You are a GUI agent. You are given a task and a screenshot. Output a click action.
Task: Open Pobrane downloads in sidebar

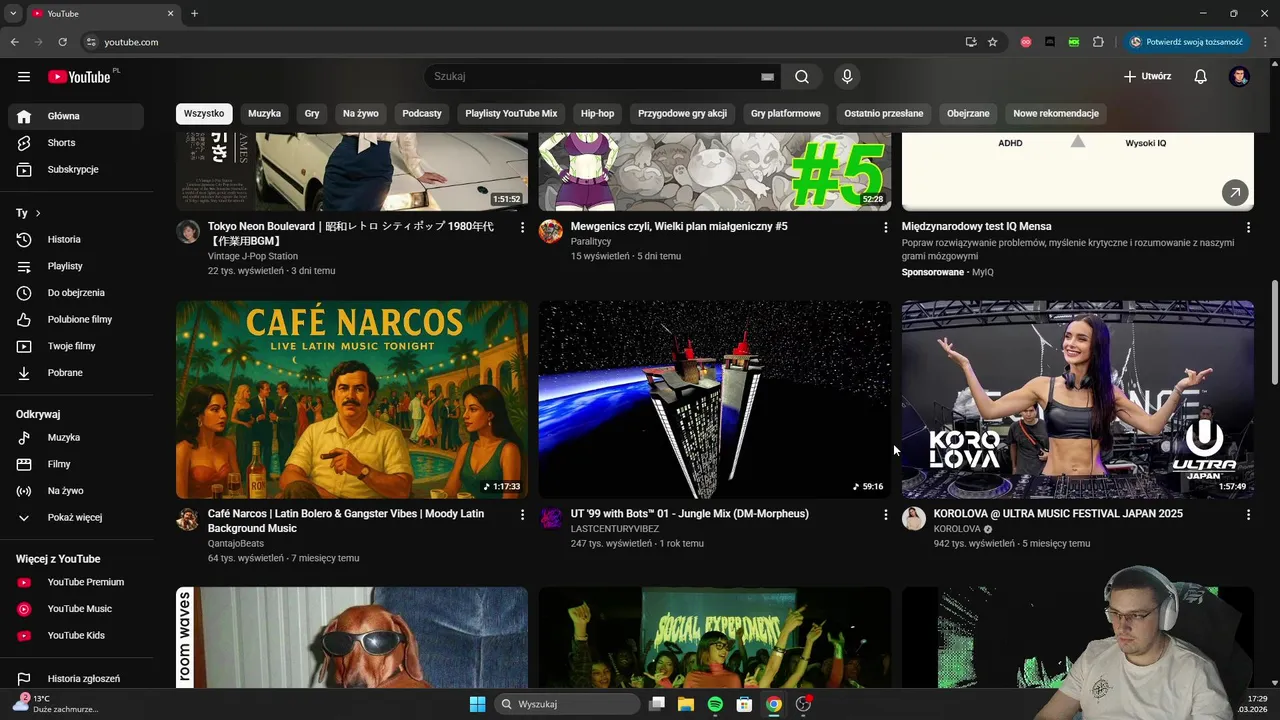coord(76,373)
